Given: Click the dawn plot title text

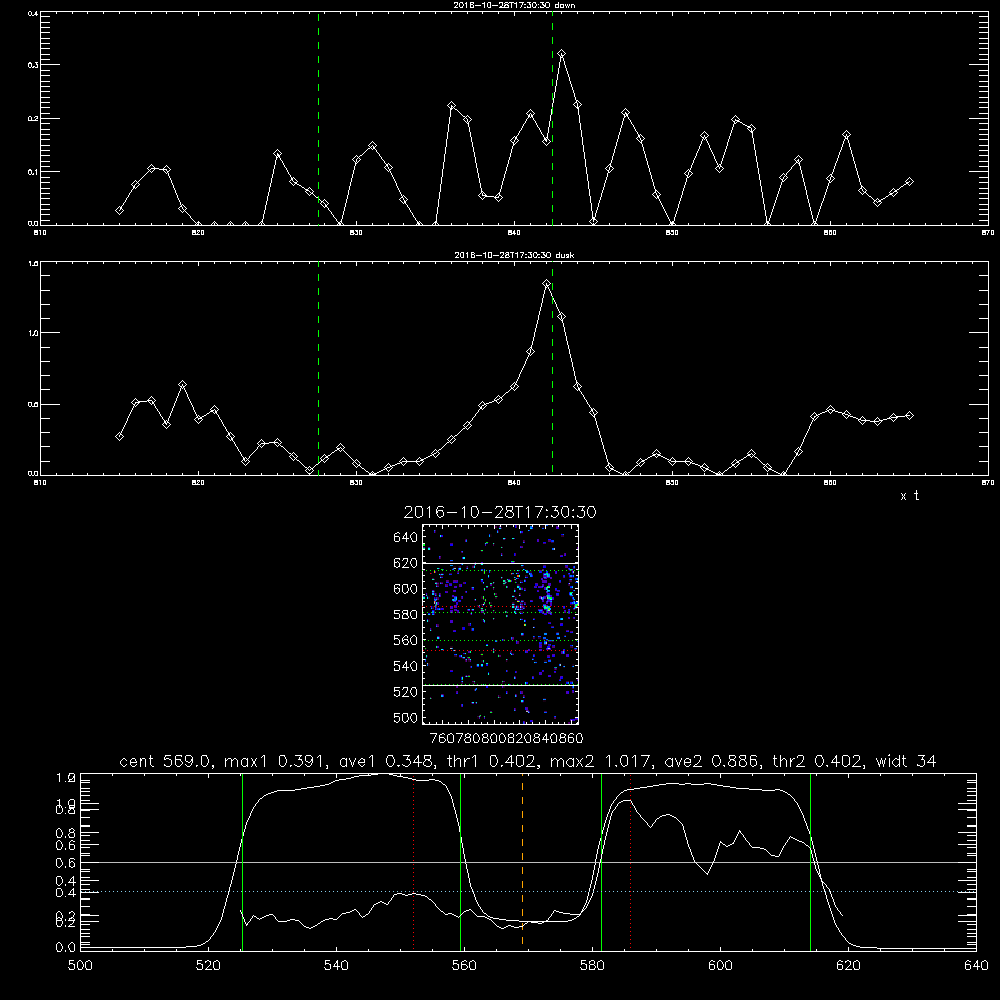Looking at the screenshot, I should tap(514, 5).
